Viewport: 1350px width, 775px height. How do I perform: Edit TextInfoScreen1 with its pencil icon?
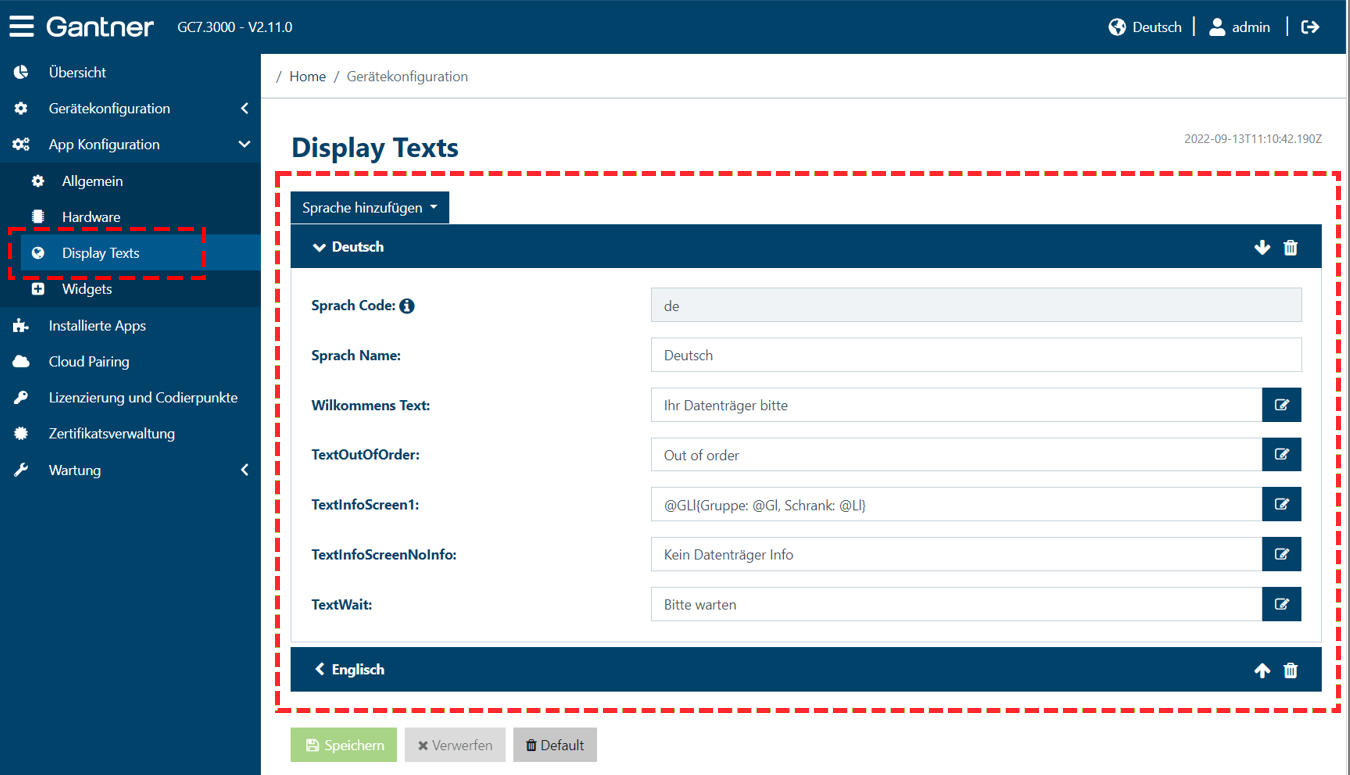point(1282,505)
